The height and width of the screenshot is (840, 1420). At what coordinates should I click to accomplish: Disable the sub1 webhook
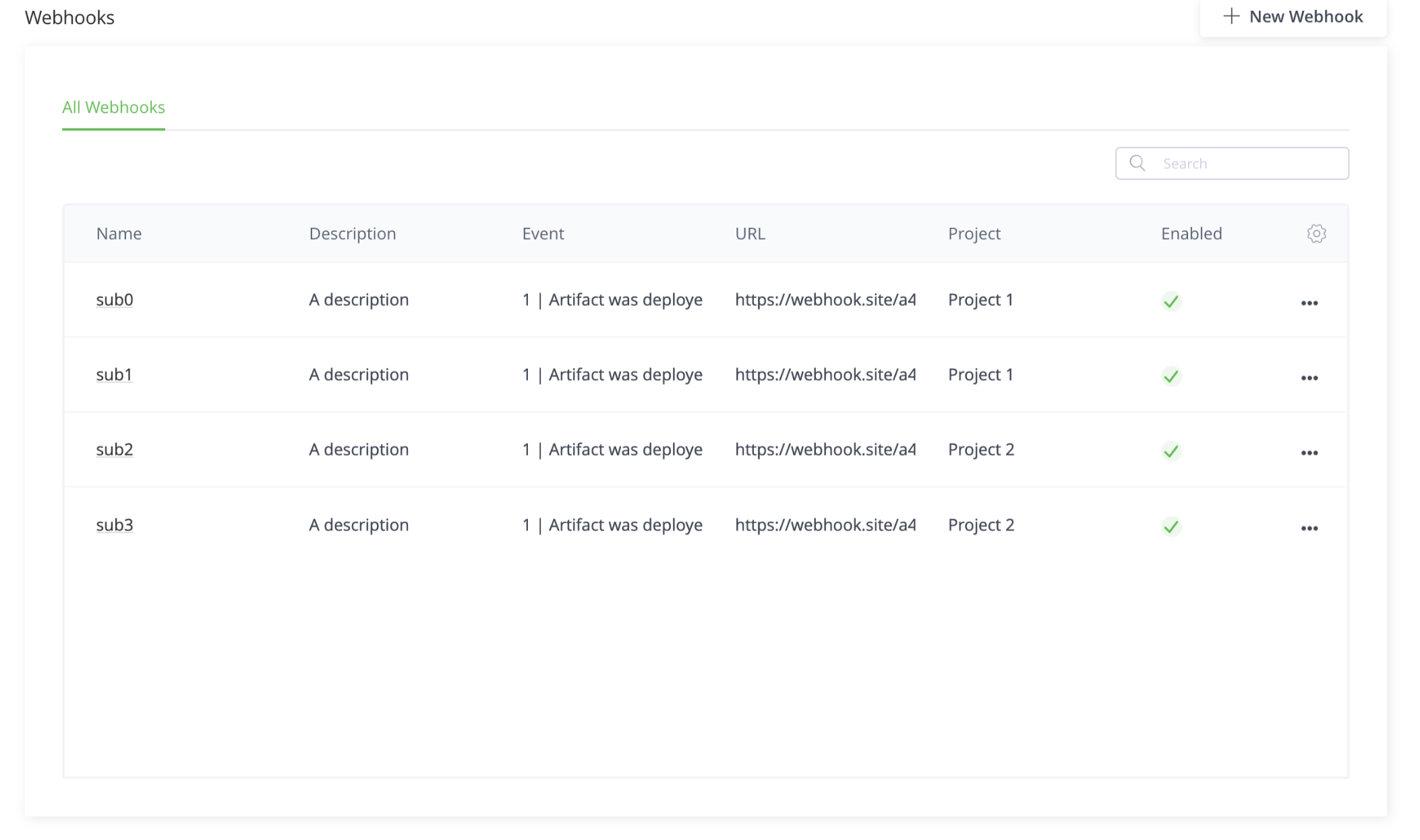pos(1171,377)
